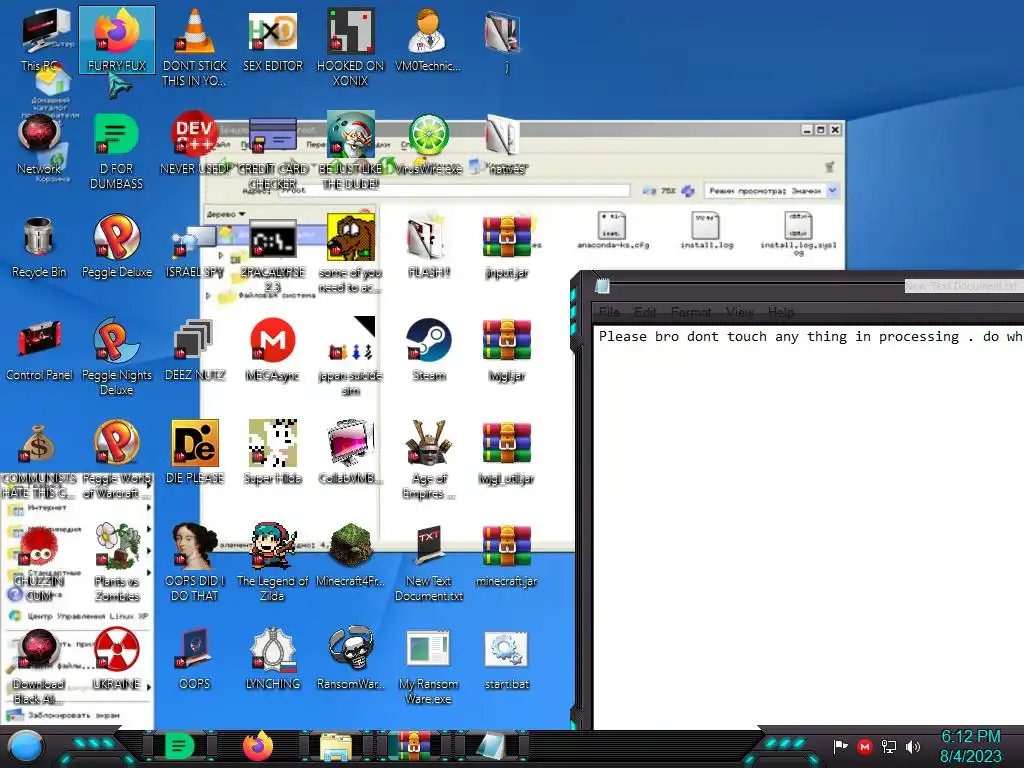Open the japan suicide sim icon

tap(351, 357)
